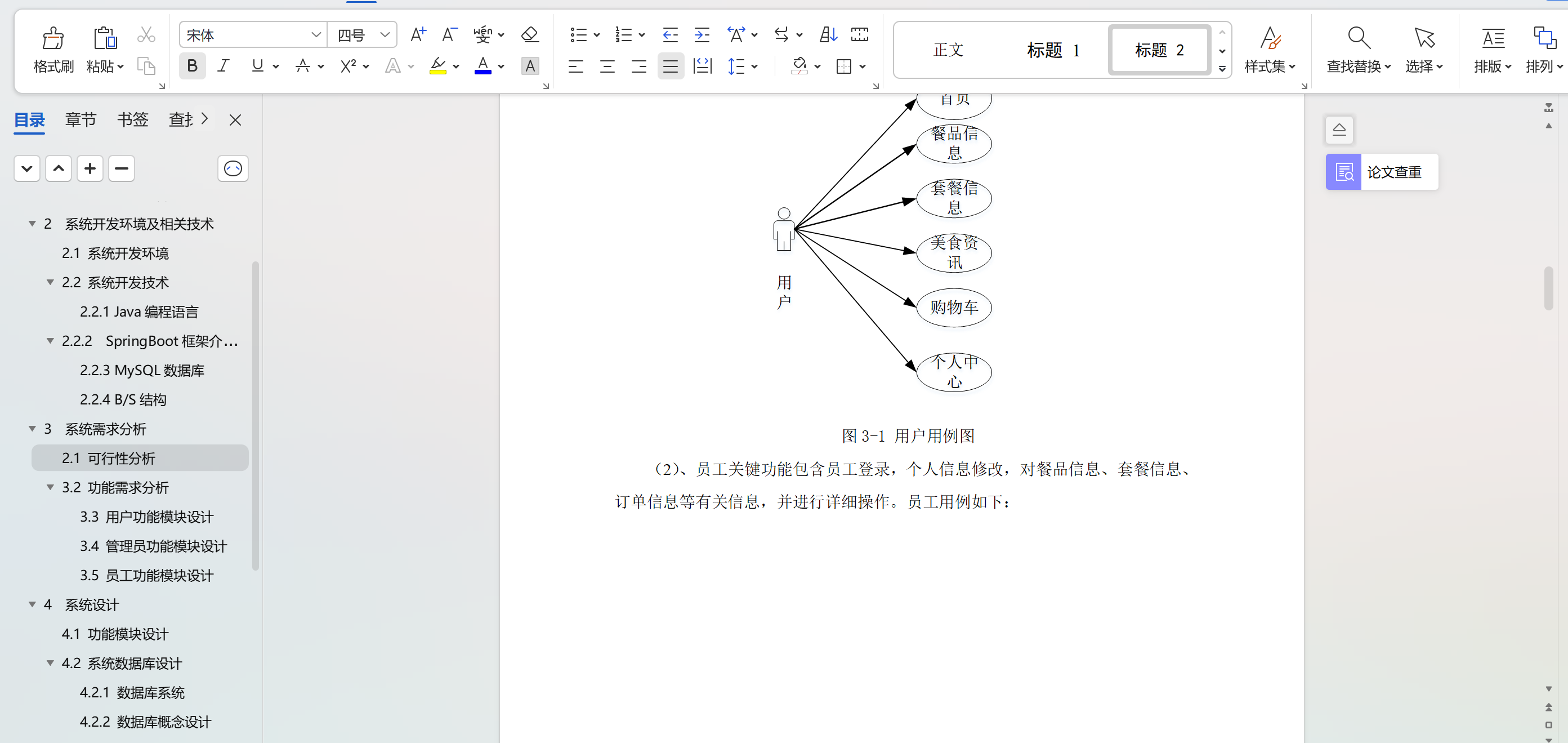Open the 宋体 font name dropdown
Viewport: 1568px width, 743px height.
(x=315, y=35)
